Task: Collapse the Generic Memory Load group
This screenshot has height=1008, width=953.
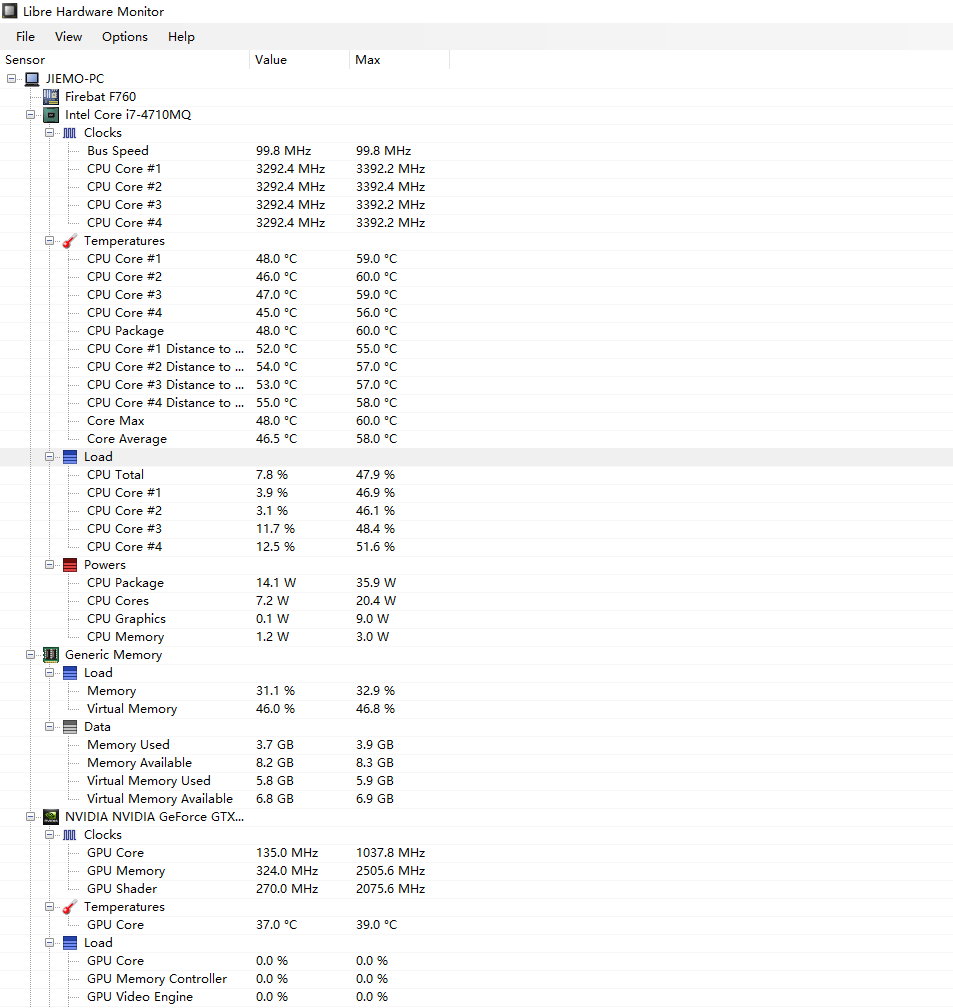Action: coord(50,672)
